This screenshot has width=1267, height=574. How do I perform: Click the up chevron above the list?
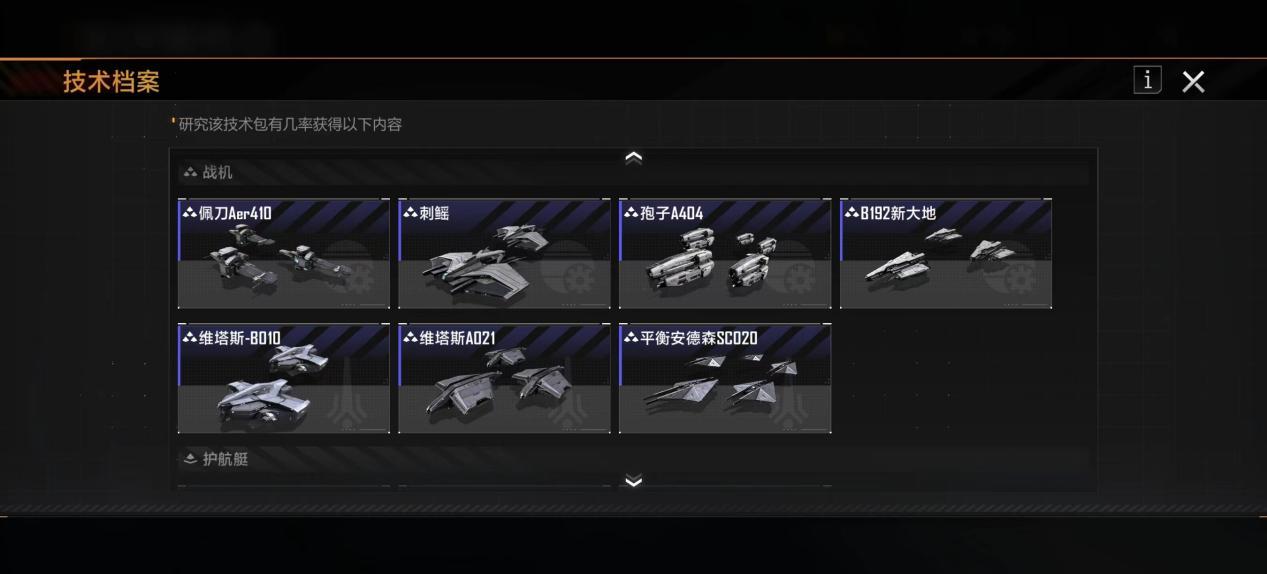click(x=633, y=157)
